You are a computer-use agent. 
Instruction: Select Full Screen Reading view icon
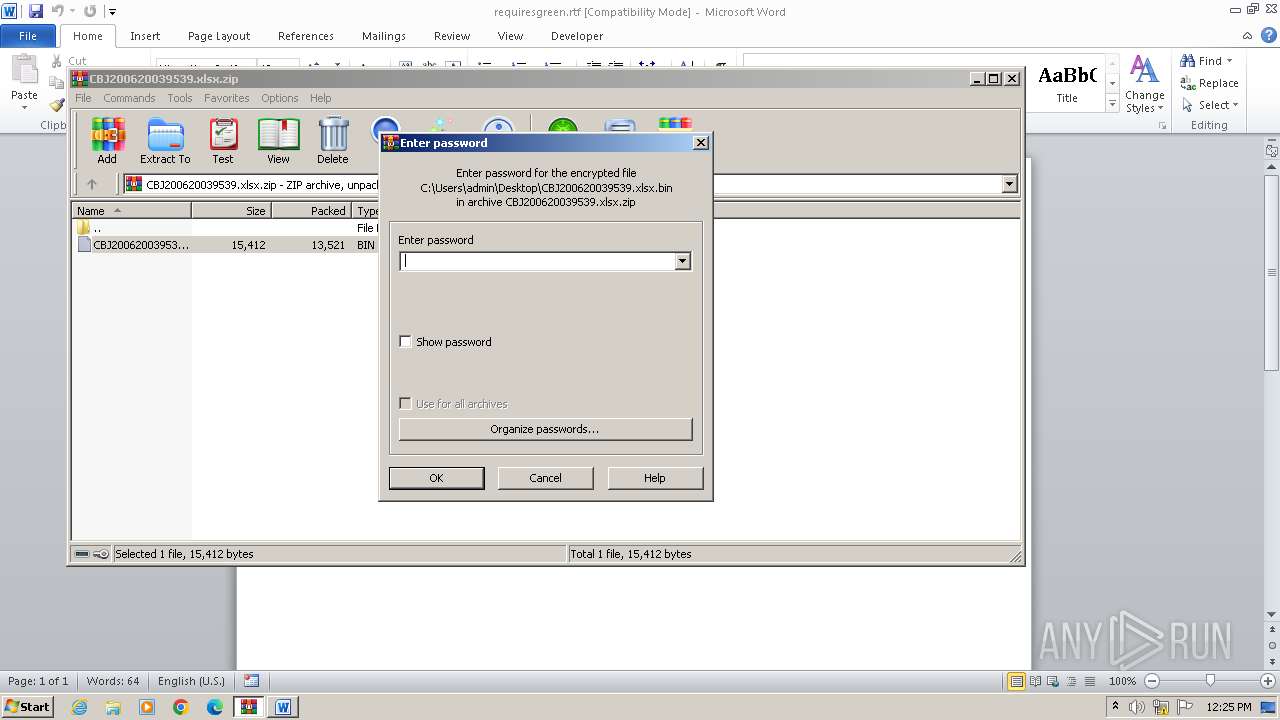pos(1034,681)
